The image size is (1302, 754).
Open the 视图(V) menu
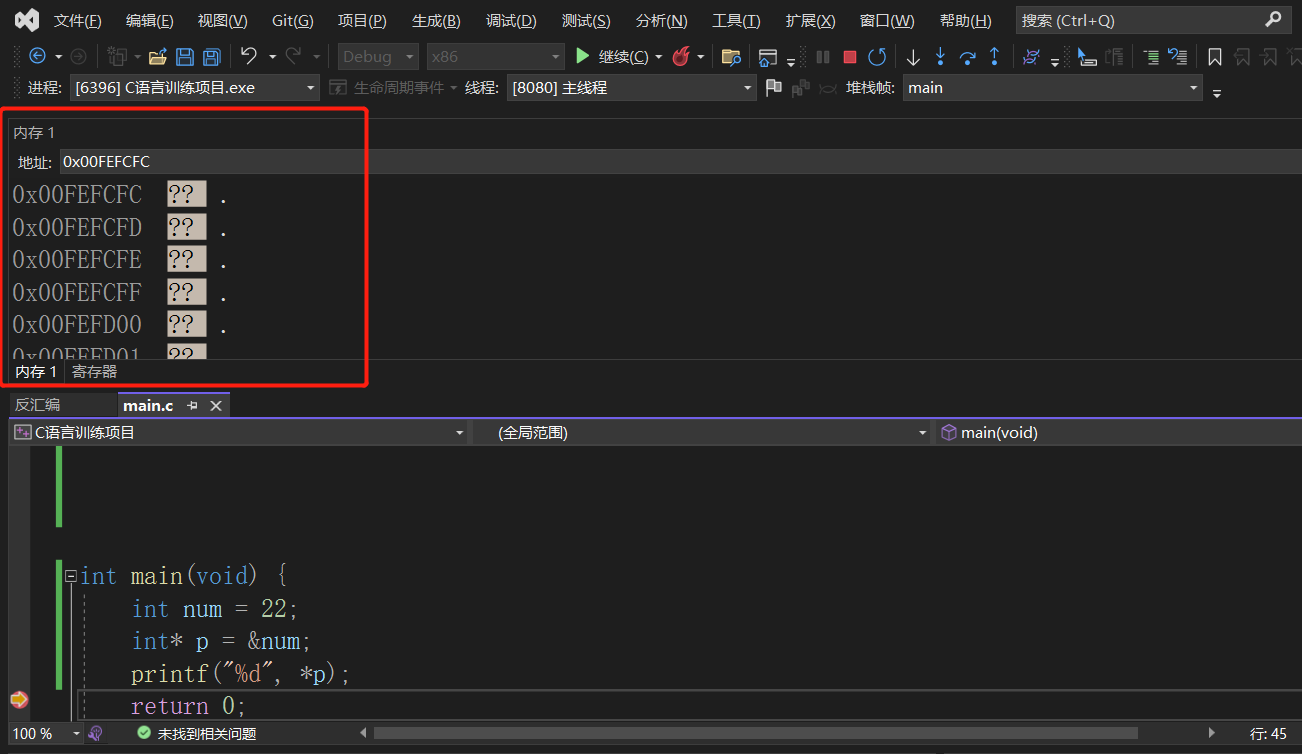coord(222,20)
